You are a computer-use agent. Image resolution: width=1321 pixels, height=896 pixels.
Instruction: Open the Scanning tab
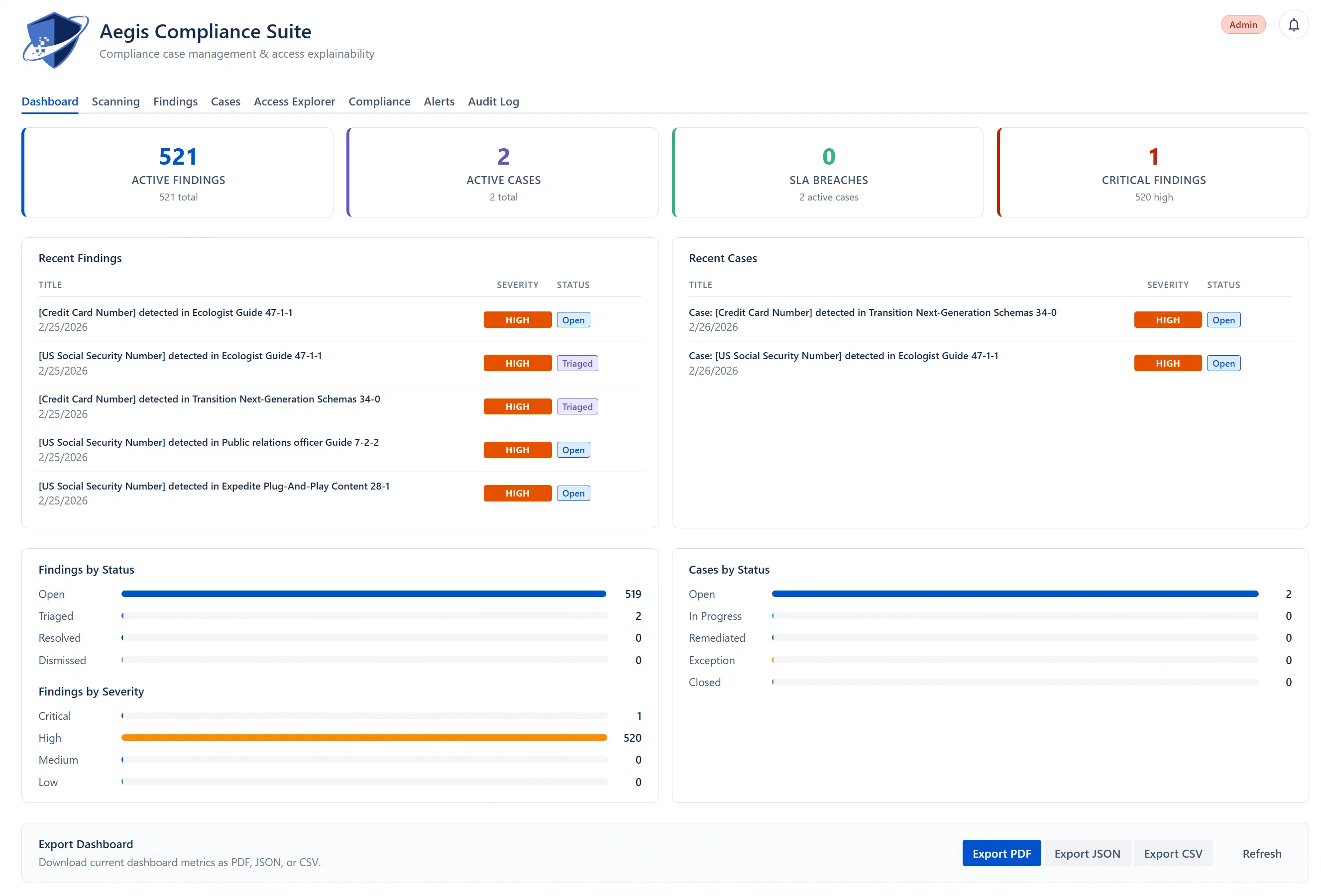point(115,101)
